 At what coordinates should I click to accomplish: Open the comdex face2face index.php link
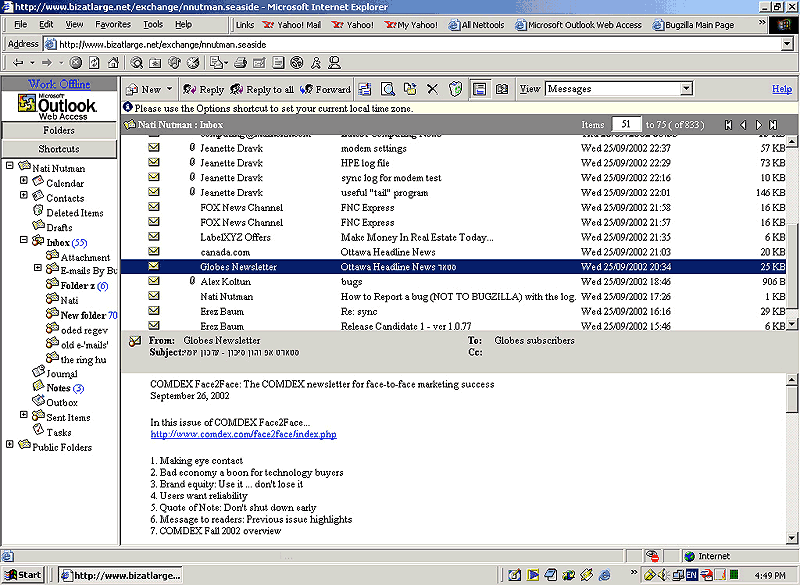coord(243,435)
